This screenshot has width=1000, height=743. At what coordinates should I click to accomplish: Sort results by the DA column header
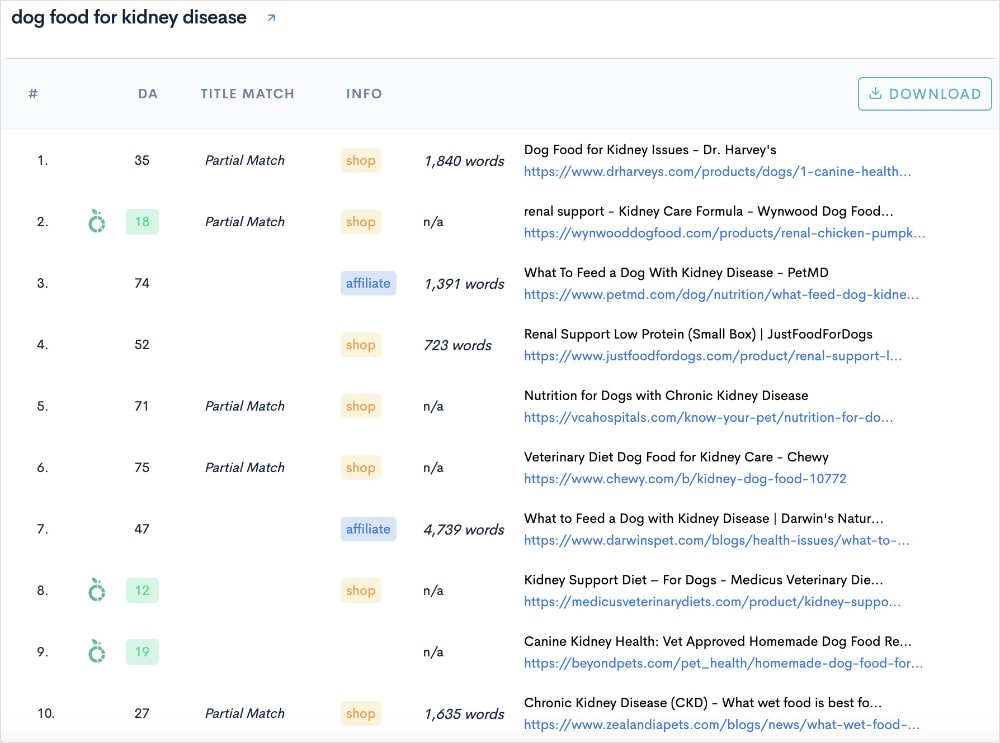pos(148,93)
